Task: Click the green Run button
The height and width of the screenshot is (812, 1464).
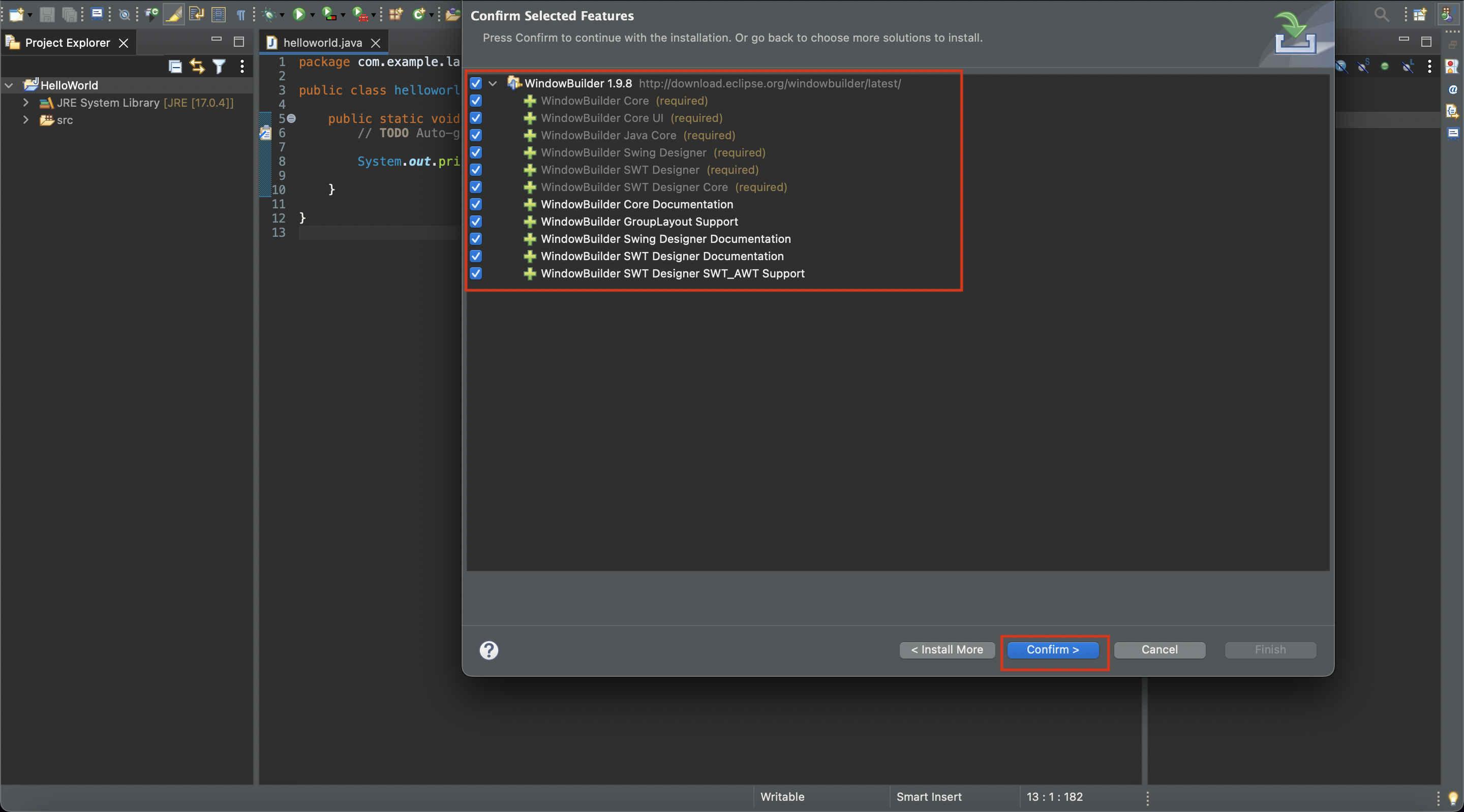Action: tap(298, 14)
